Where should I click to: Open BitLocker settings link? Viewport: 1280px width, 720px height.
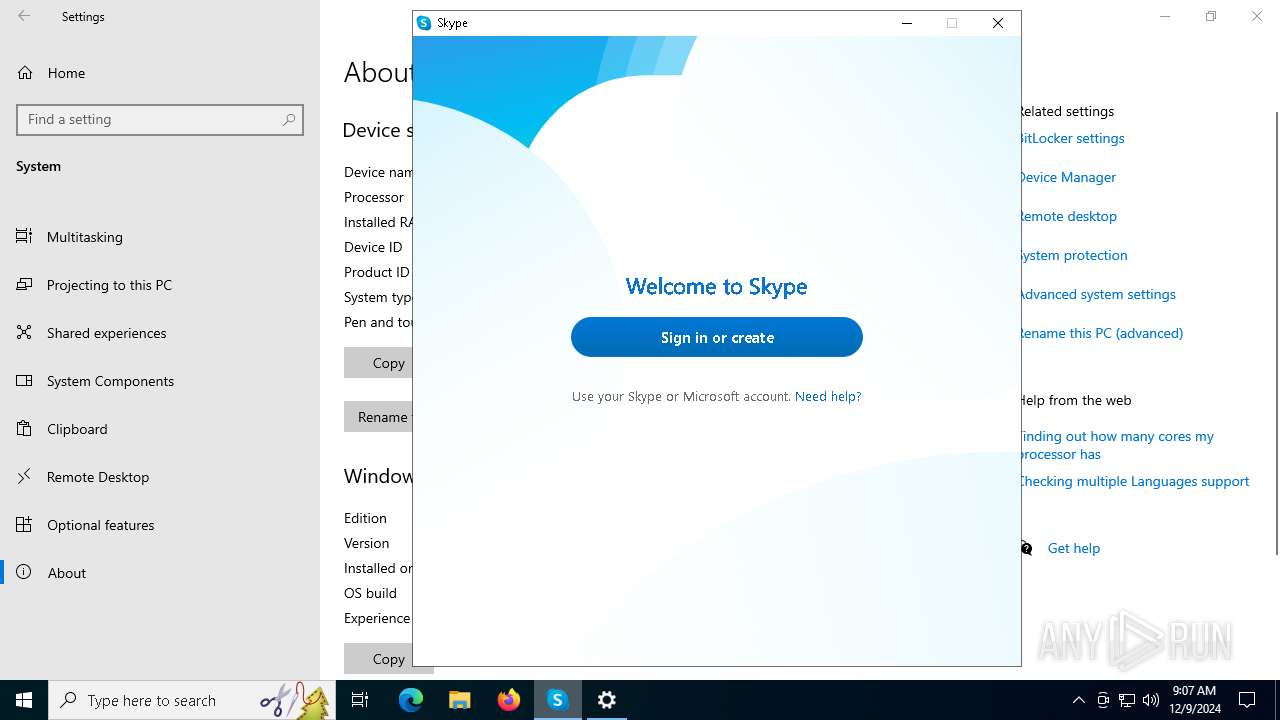click(1072, 138)
